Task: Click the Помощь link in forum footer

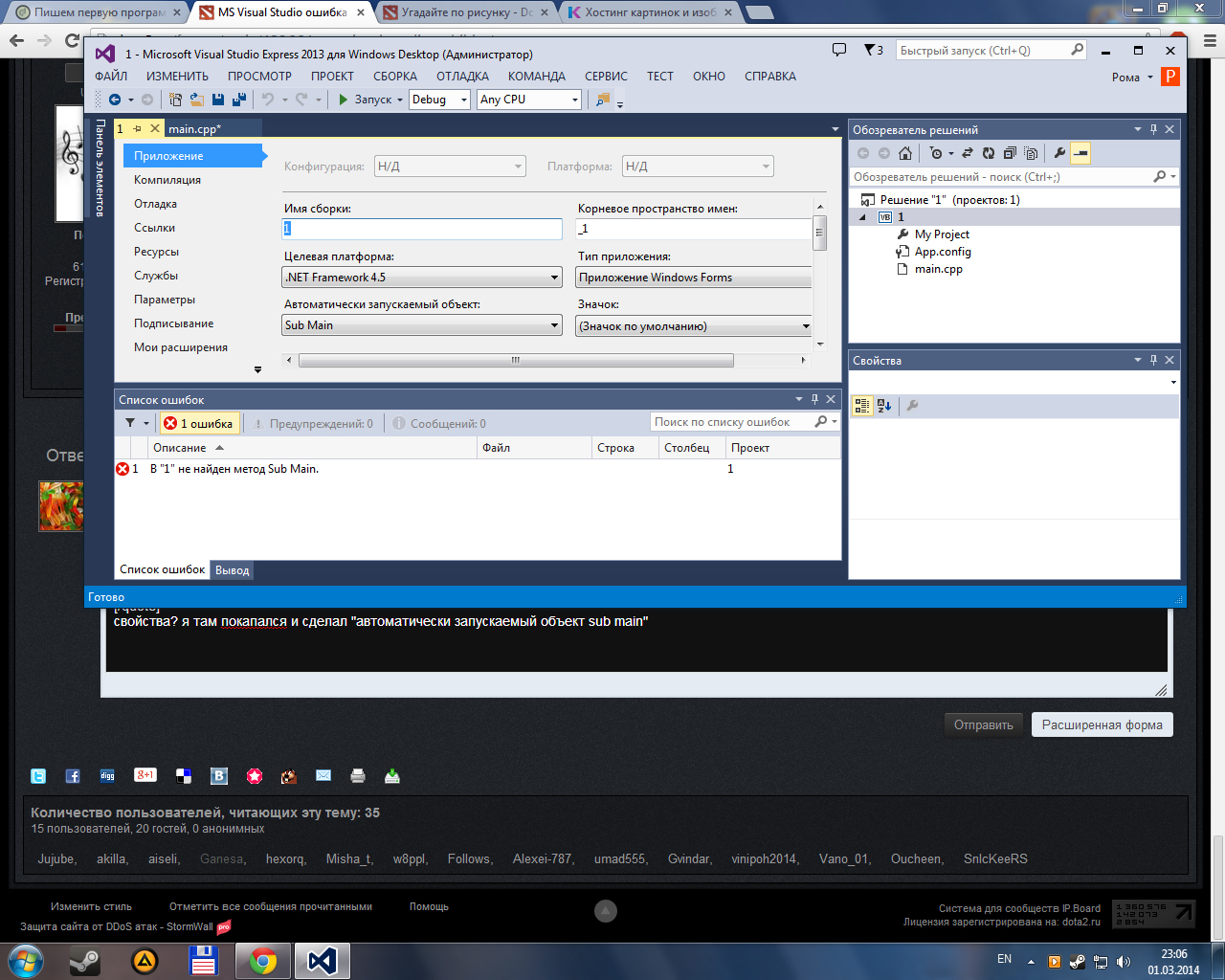Action: click(429, 906)
